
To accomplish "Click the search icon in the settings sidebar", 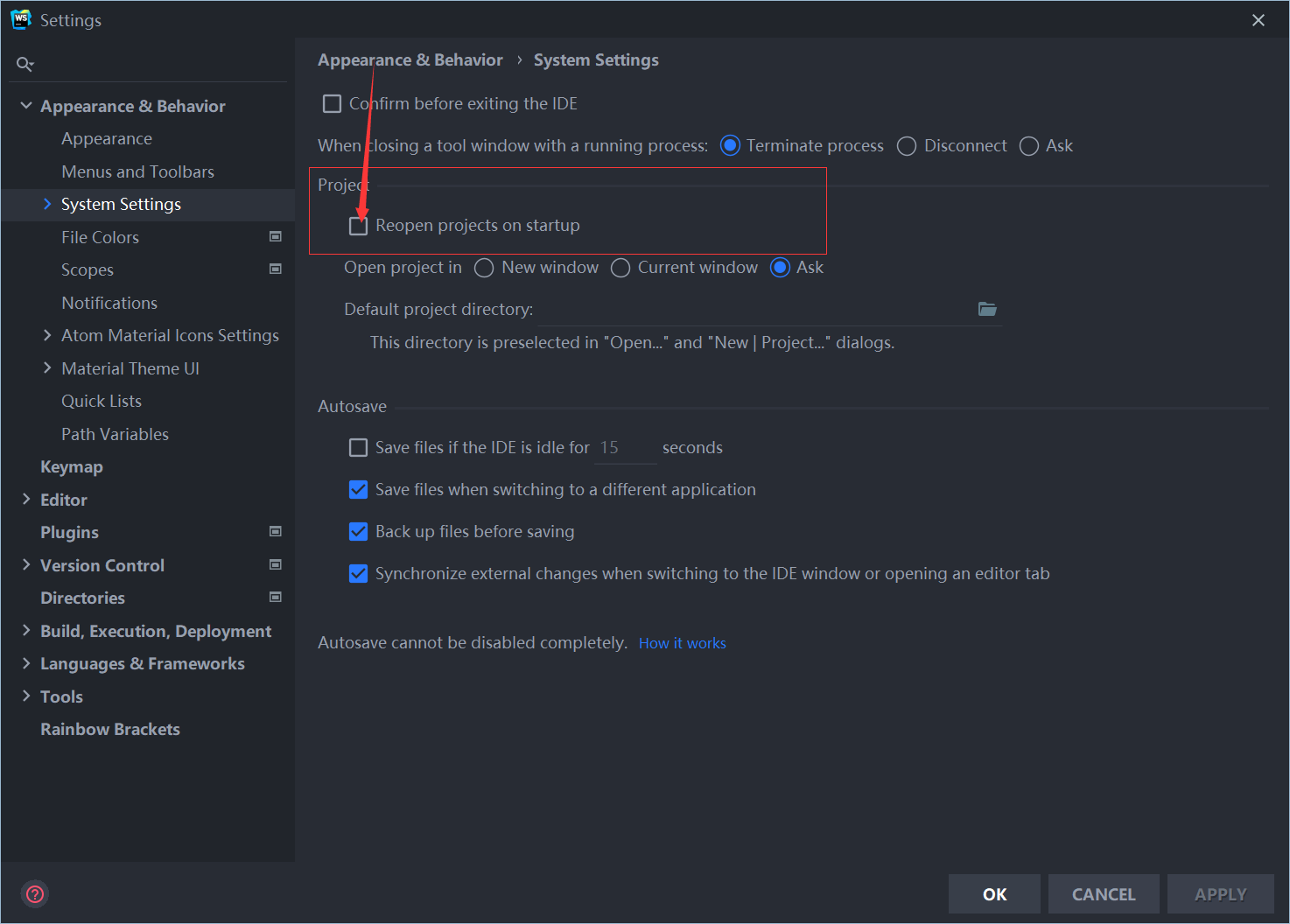I will pyautogui.click(x=25, y=63).
